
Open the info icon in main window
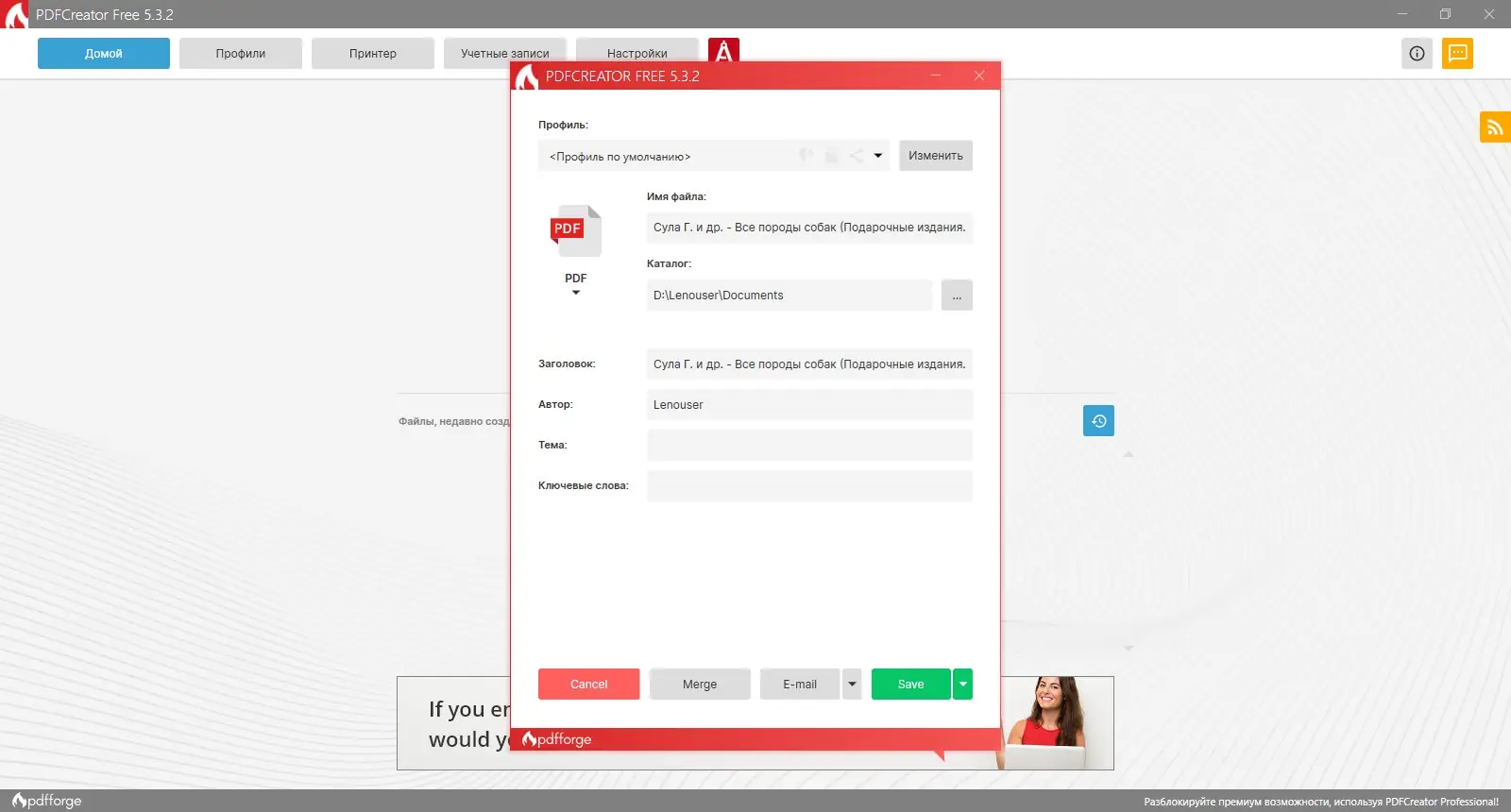click(x=1417, y=54)
